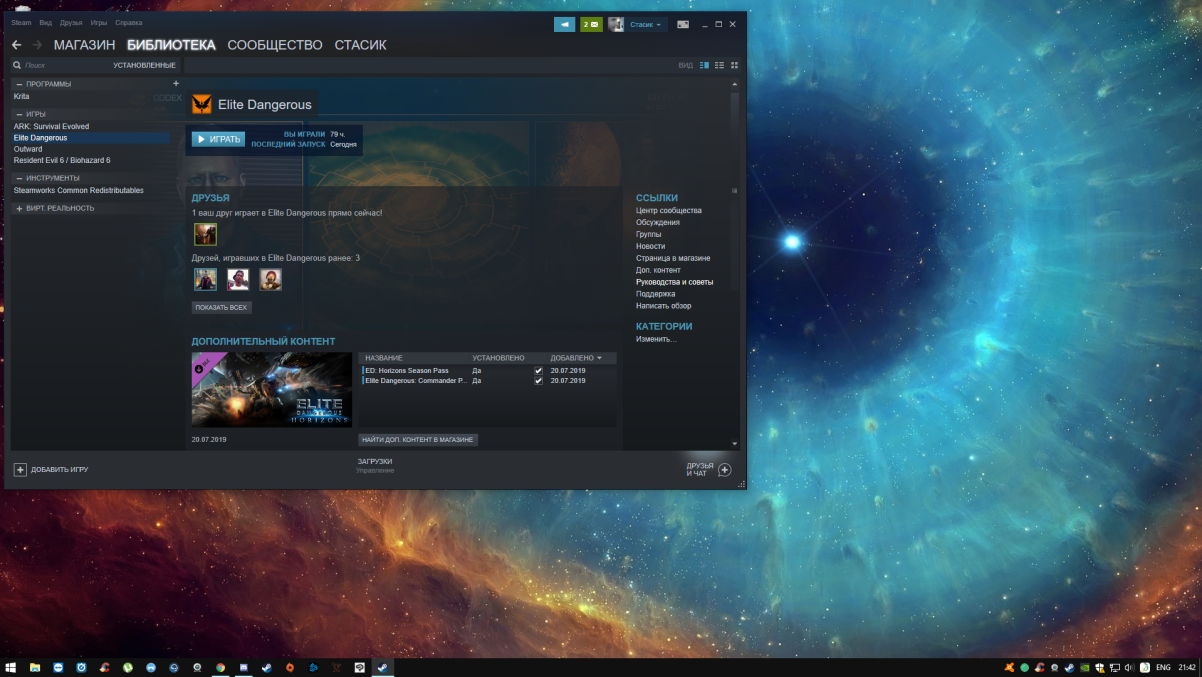Select the list view layout icon
Image resolution: width=1202 pixels, height=677 pixels.
tap(719, 65)
